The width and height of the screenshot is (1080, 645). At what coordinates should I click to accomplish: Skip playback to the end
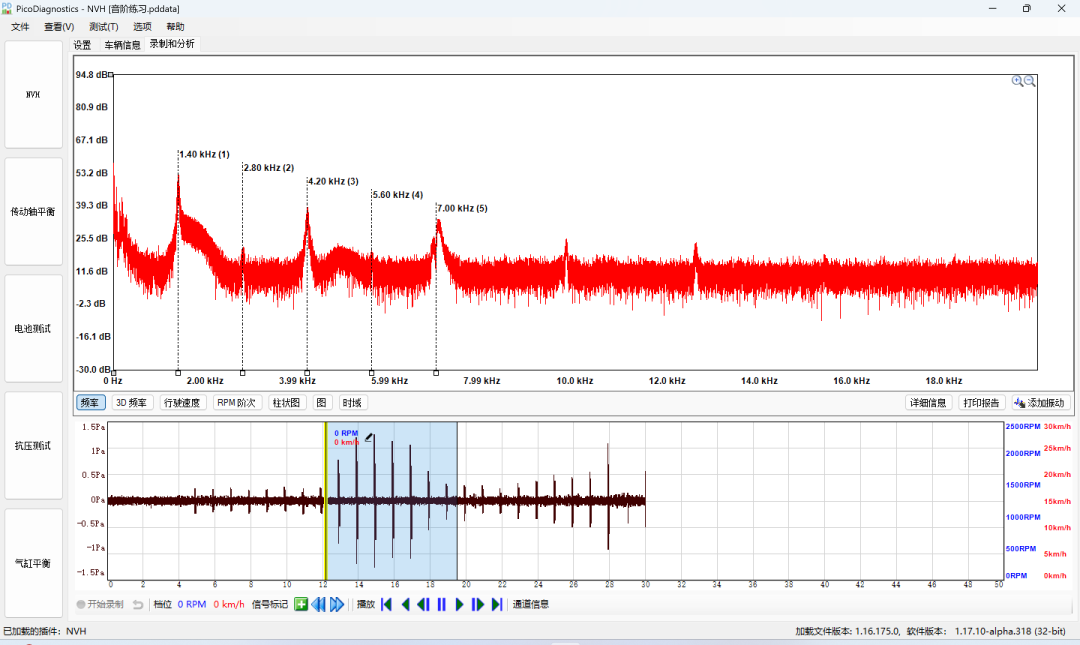pyautogui.click(x=497, y=604)
